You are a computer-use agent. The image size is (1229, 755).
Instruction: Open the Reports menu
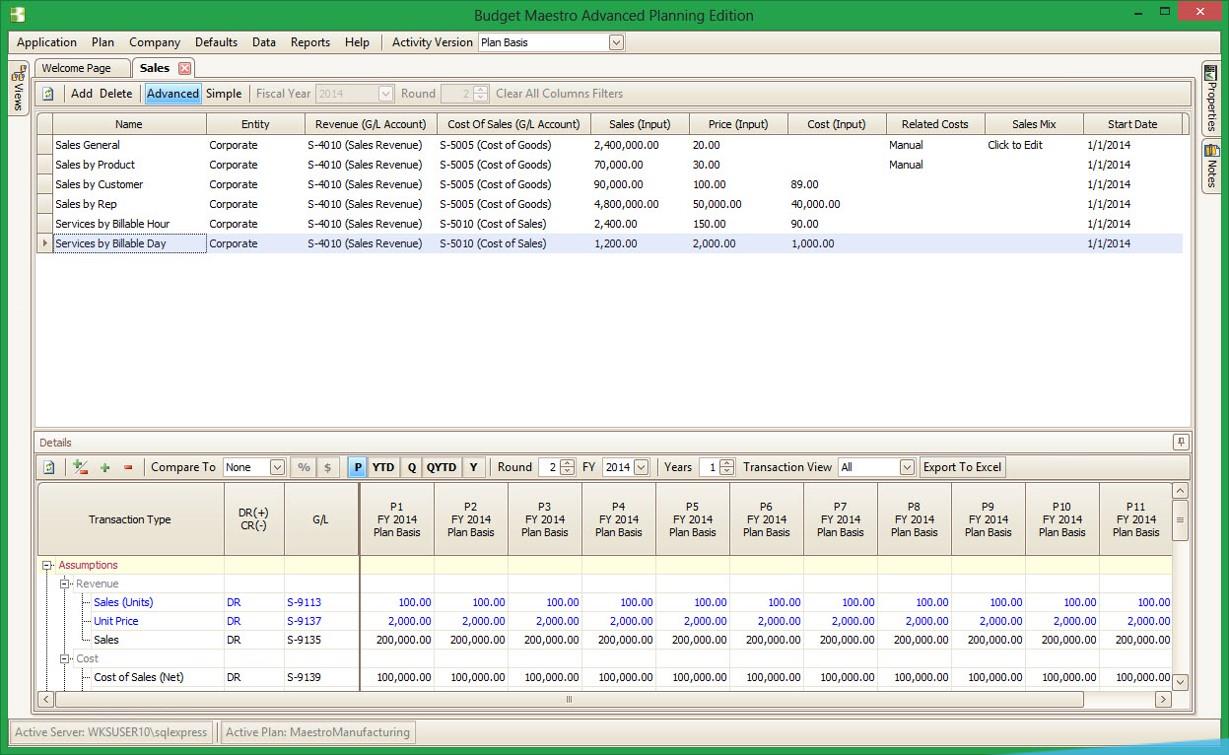point(310,42)
